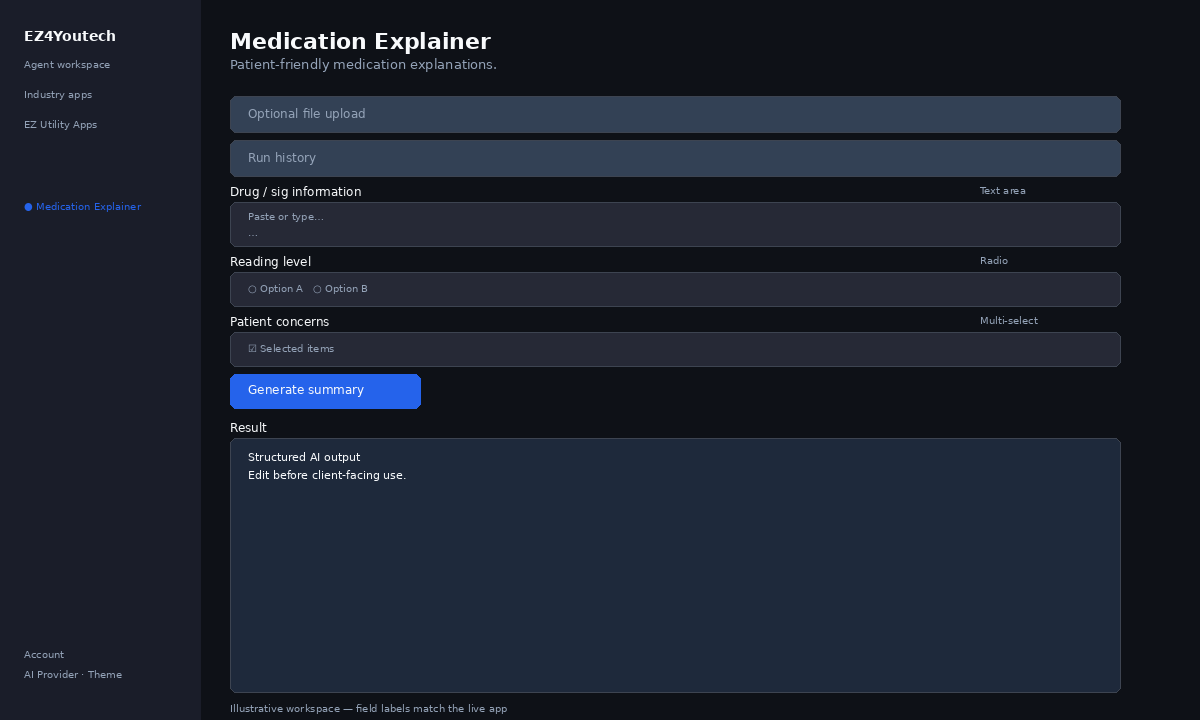Select the Option A radio button

point(275,289)
